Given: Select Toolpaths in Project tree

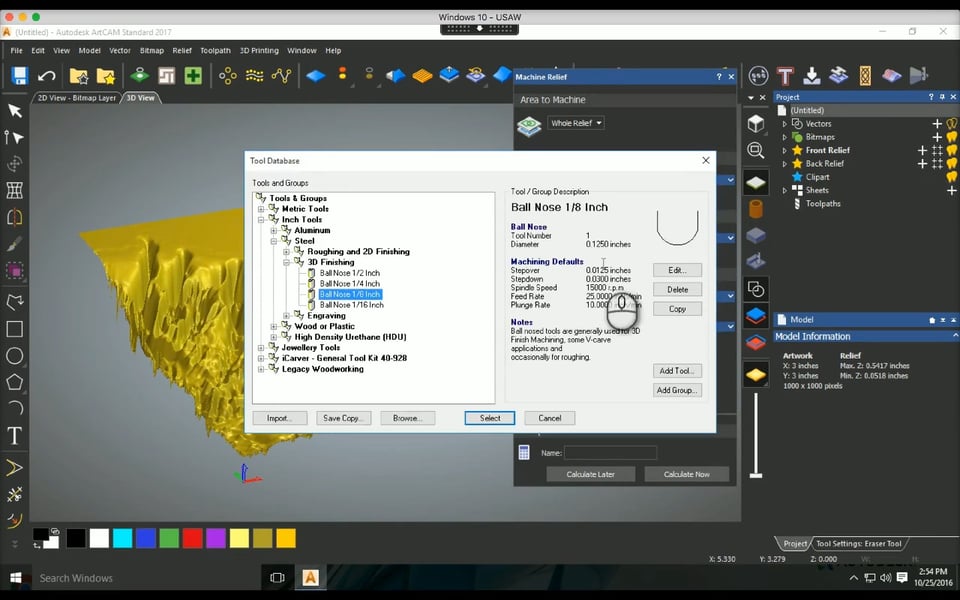Looking at the screenshot, I should pos(823,203).
